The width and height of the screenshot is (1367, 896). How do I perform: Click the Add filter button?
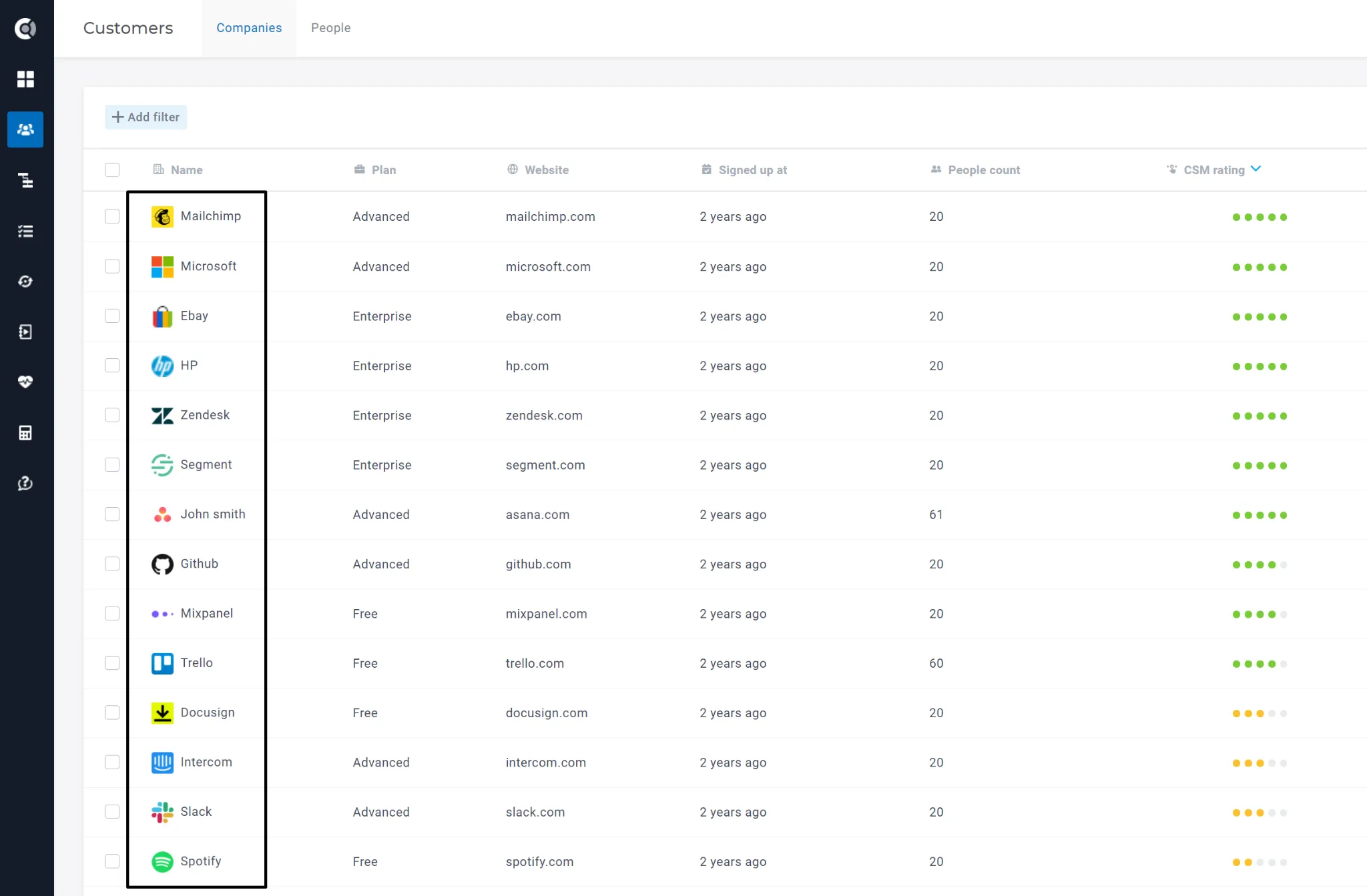pos(146,117)
